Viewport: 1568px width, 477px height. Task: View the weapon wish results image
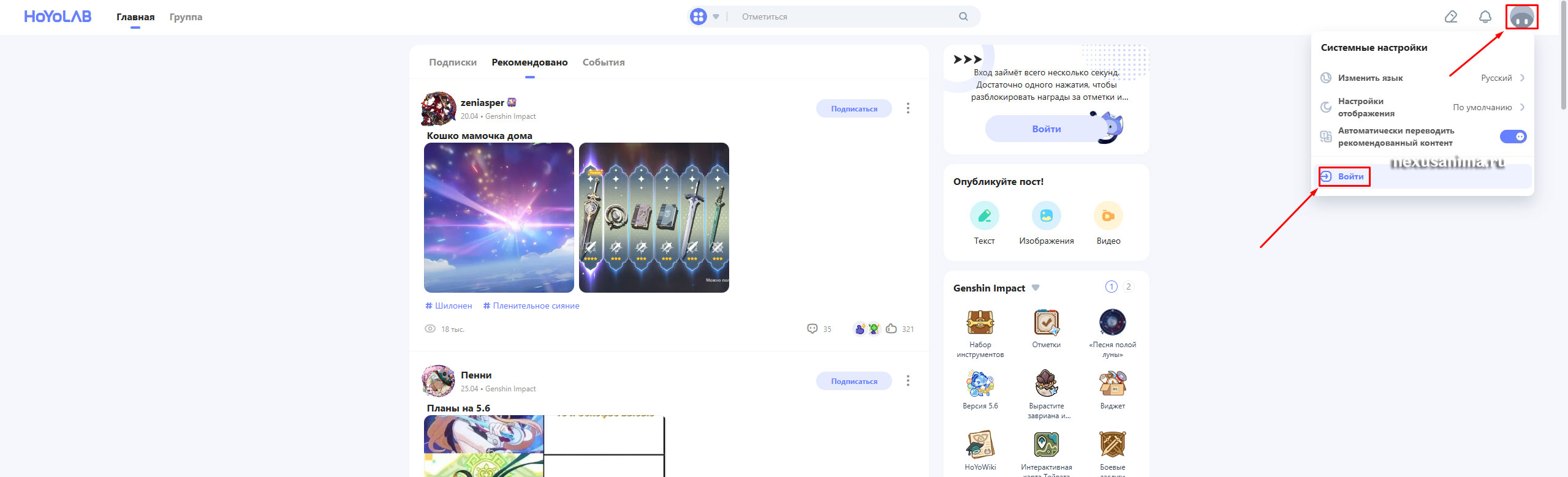click(x=654, y=217)
